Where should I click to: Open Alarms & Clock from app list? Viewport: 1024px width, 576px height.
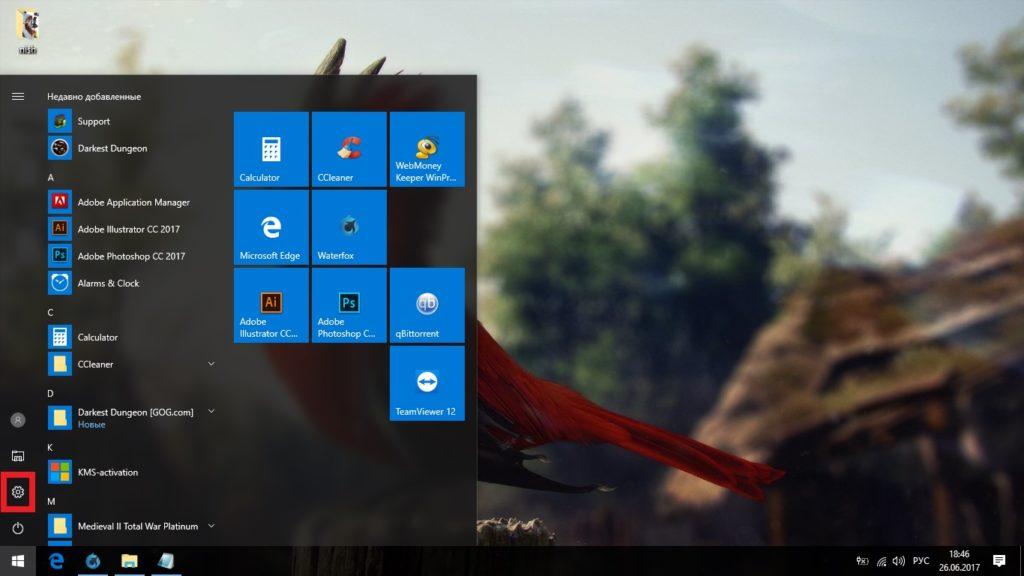click(x=131, y=283)
